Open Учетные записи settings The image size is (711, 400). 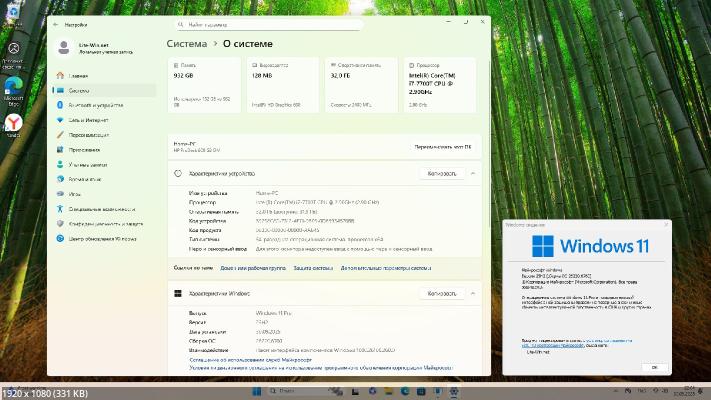pyautogui.click(x=90, y=164)
